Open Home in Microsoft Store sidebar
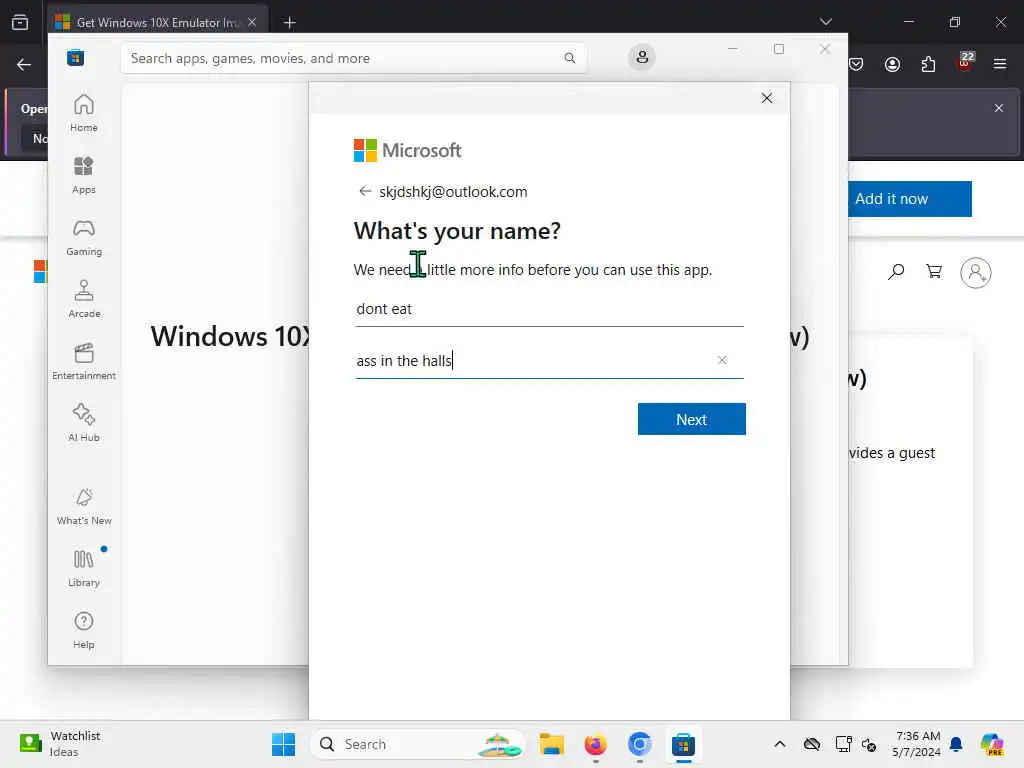Screen dimensions: 1024x768 pyautogui.click(x=84, y=112)
